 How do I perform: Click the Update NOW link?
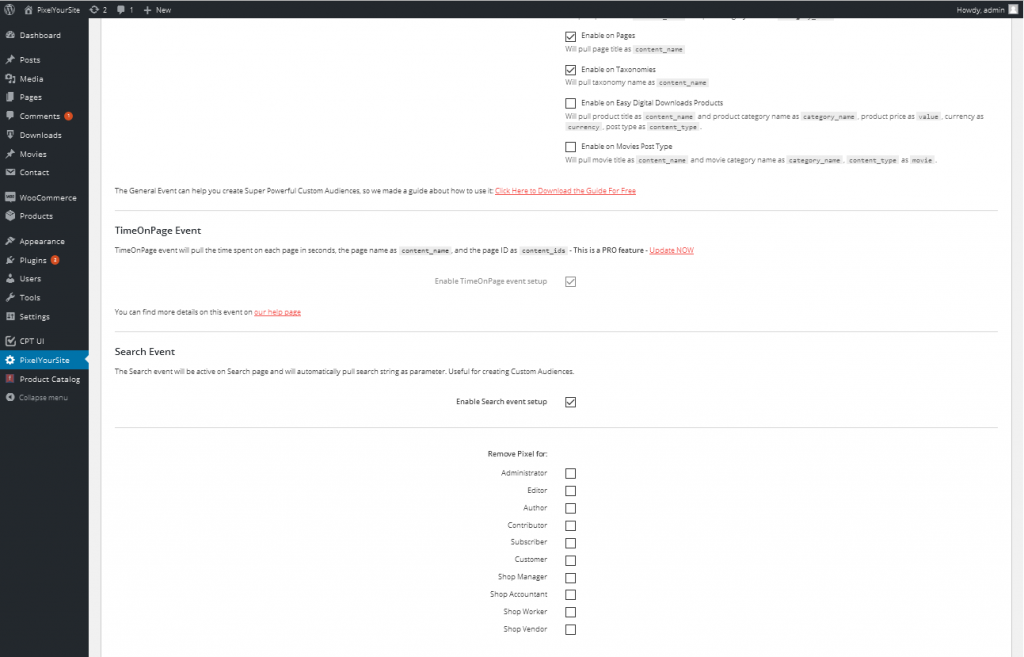[x=671, y=250]
